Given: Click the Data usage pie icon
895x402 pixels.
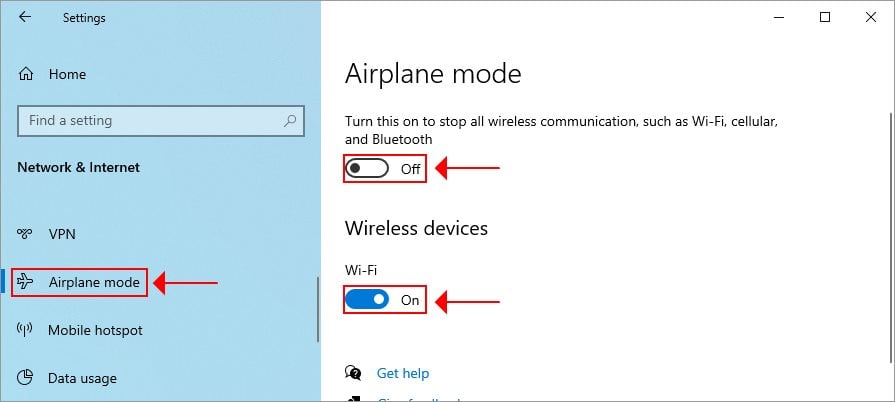Looking at the screenshot, I should (x=25, y=377).
